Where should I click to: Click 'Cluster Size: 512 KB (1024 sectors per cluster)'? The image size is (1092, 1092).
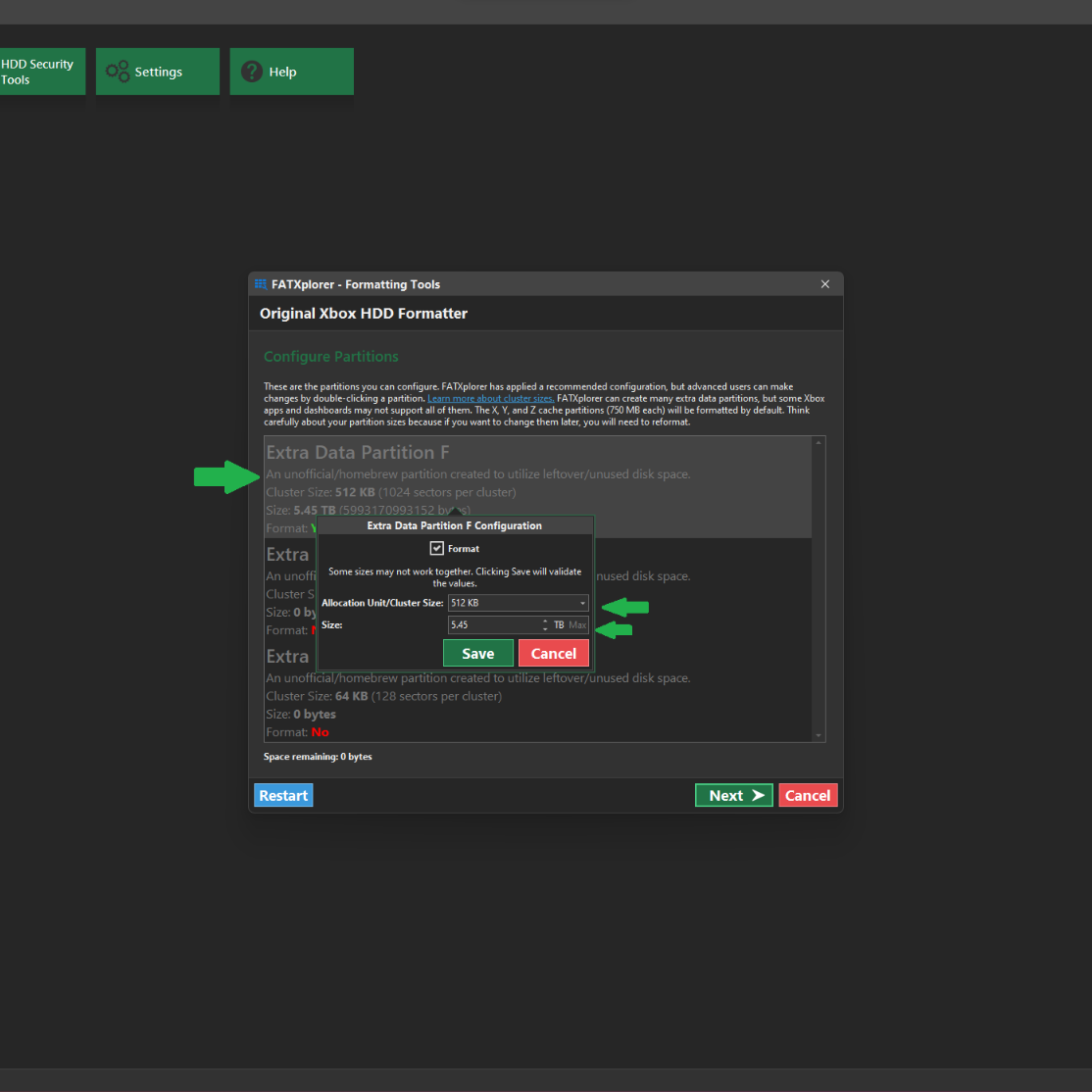391,492
